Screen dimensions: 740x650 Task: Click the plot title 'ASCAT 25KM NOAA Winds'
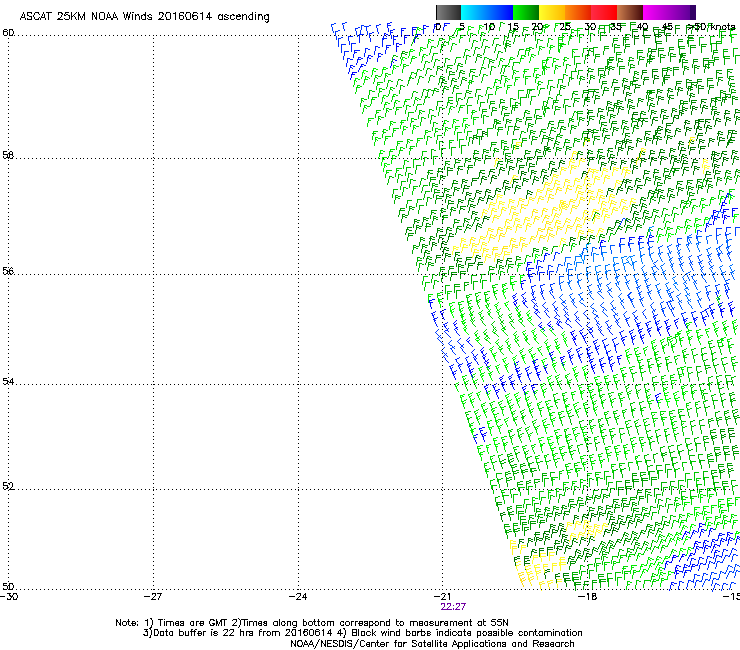(x=86, y=17)
